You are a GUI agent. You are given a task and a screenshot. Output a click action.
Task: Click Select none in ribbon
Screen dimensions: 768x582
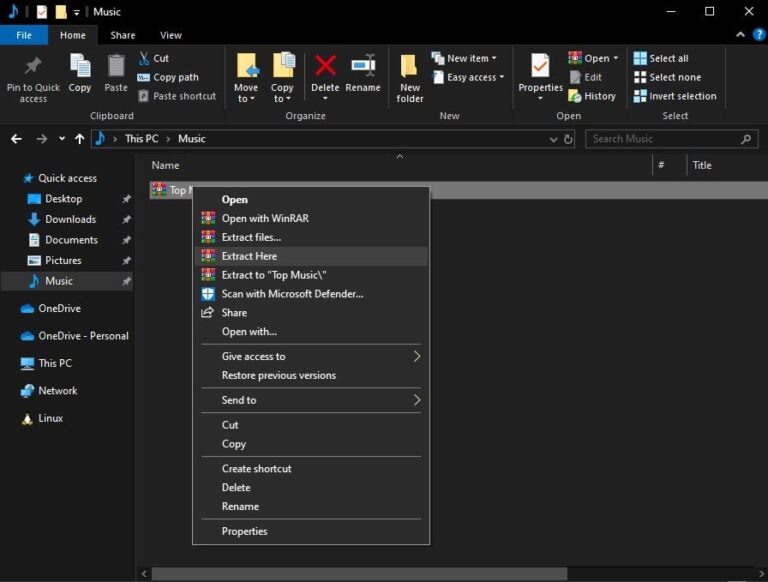click(667, 77)
